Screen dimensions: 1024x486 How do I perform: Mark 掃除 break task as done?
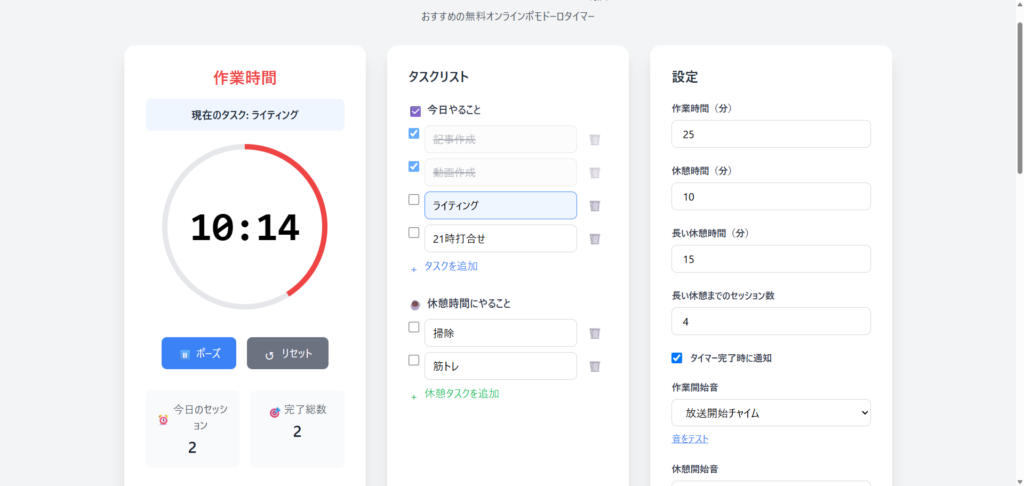[x=413, y=327]
